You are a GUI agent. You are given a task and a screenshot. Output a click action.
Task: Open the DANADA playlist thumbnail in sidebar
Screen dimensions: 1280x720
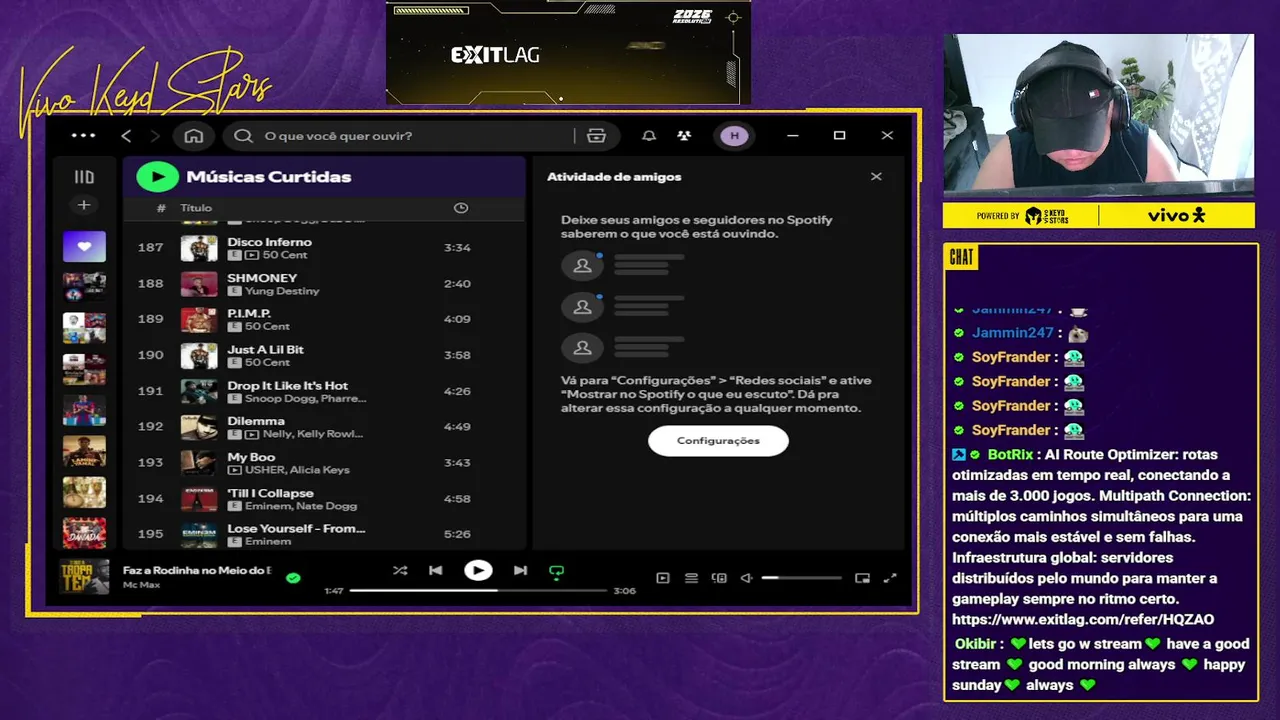coord(84,533)
